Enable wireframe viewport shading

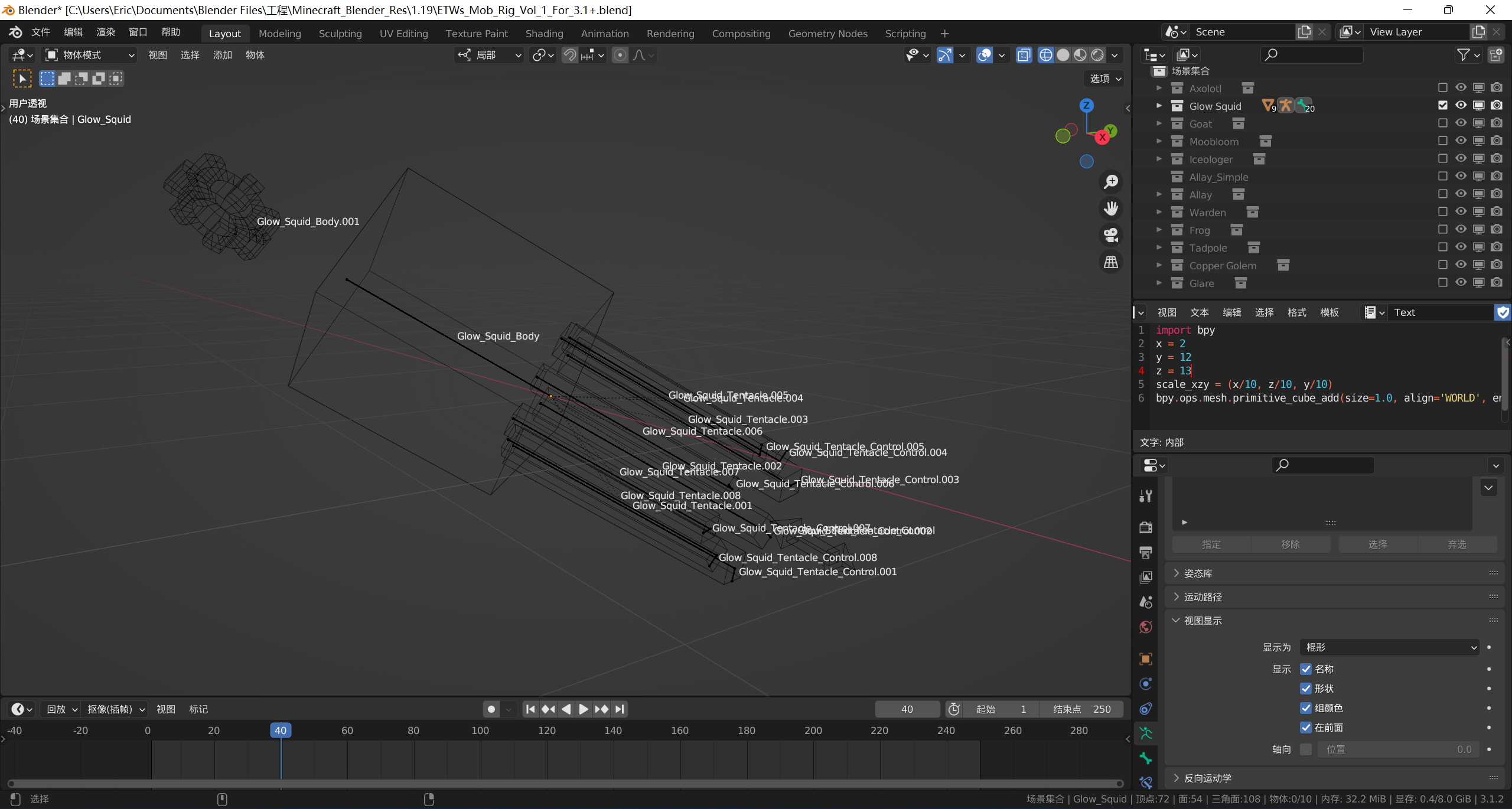(x=1045, y=55)
